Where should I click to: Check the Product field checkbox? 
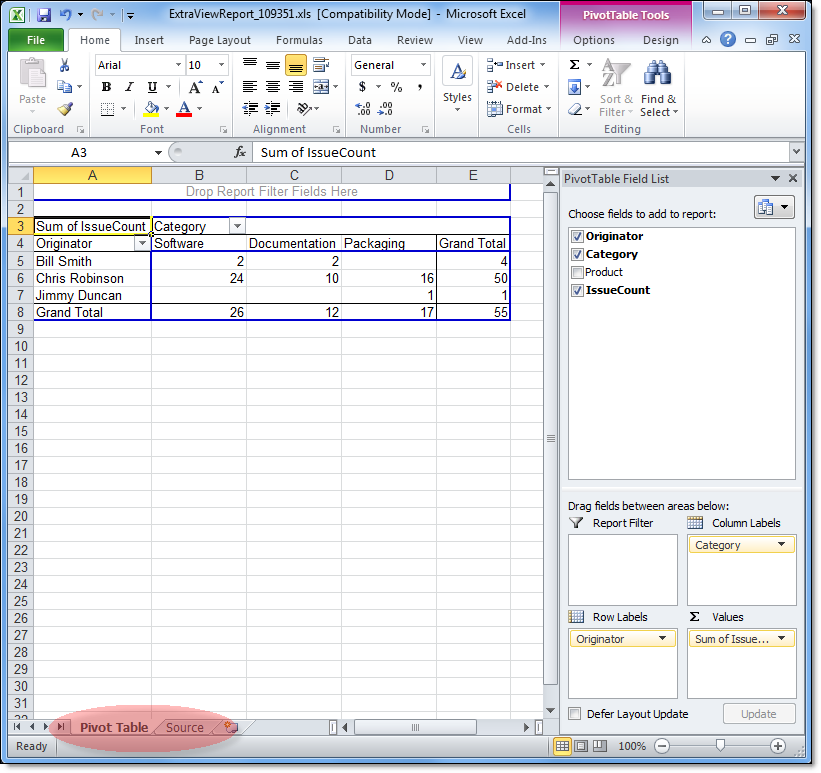(x=577, y=272)
